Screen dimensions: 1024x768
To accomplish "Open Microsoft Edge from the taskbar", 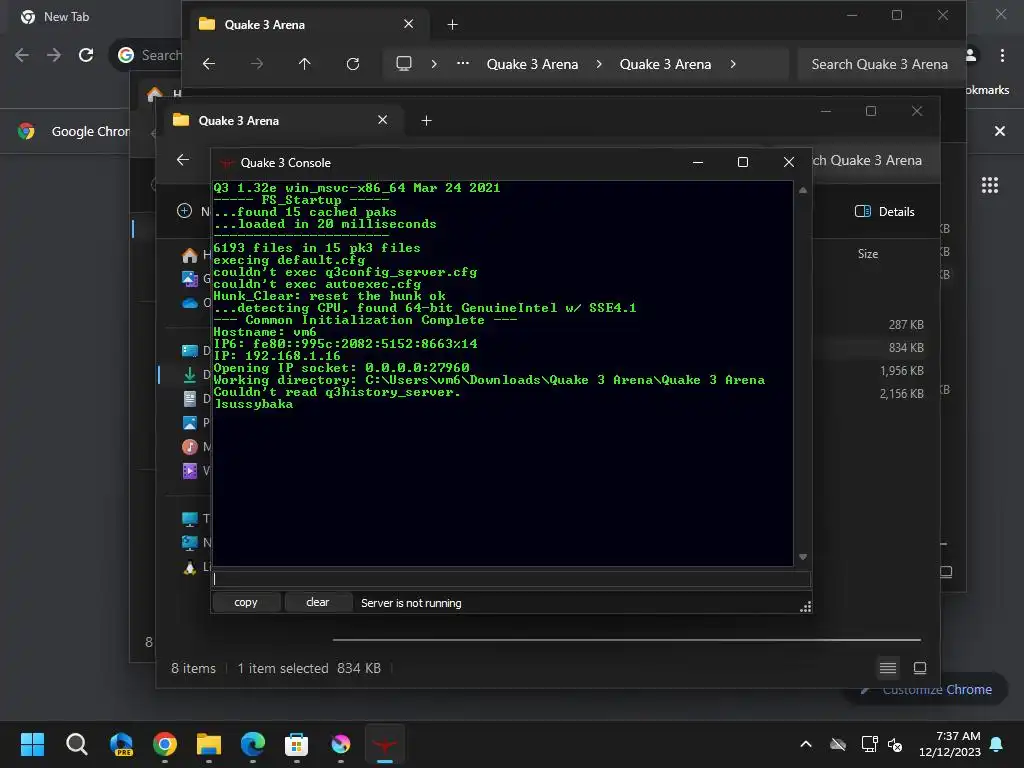I will (x=253, y=744).
